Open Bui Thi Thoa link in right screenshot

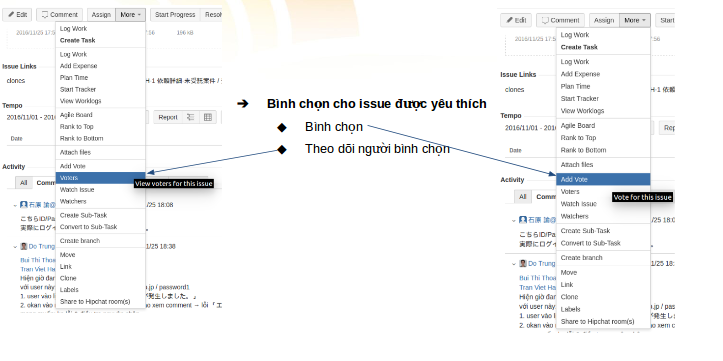coord(538,278)
